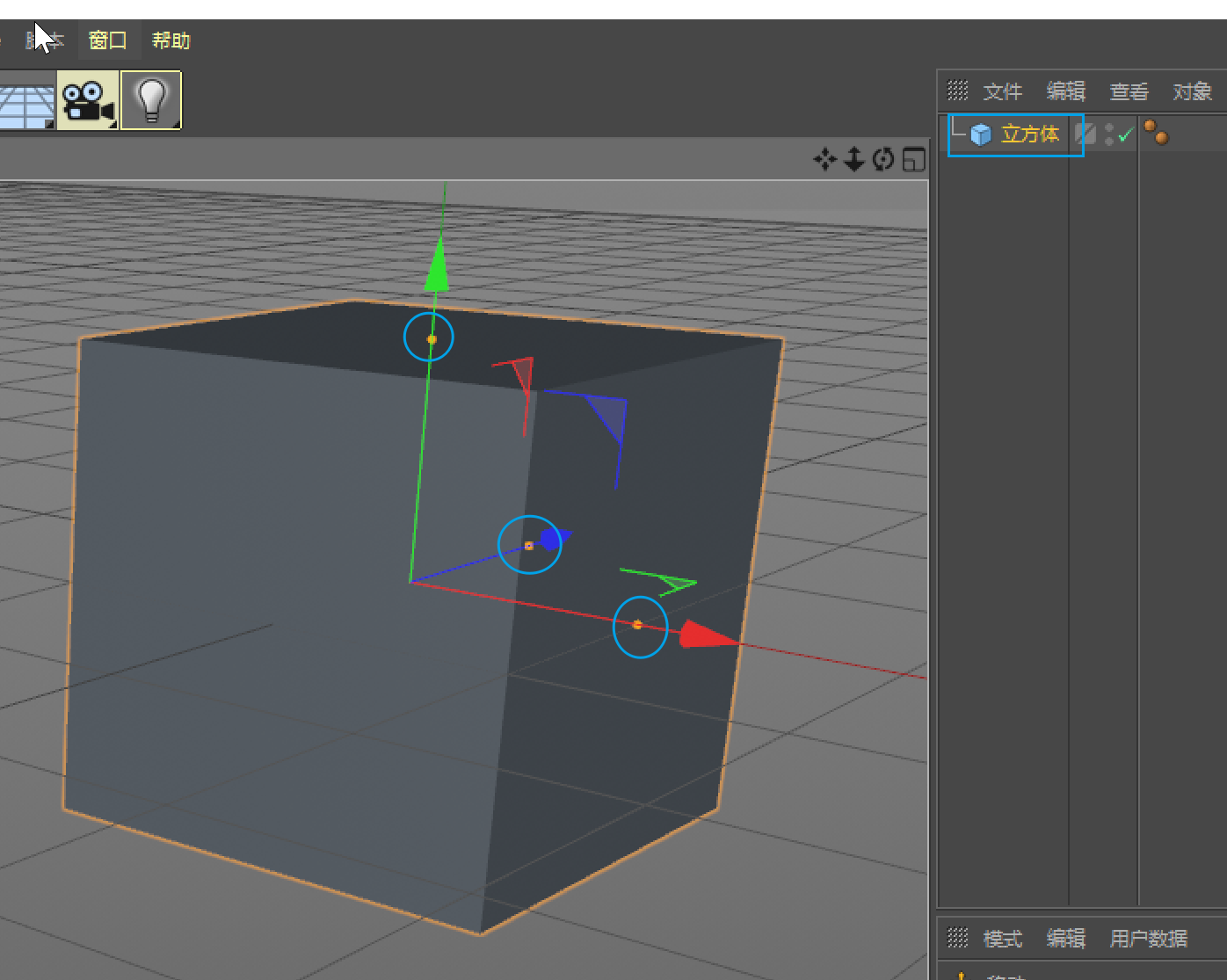
Task: Click the camera object tool icon
Action: click(89, 101)
